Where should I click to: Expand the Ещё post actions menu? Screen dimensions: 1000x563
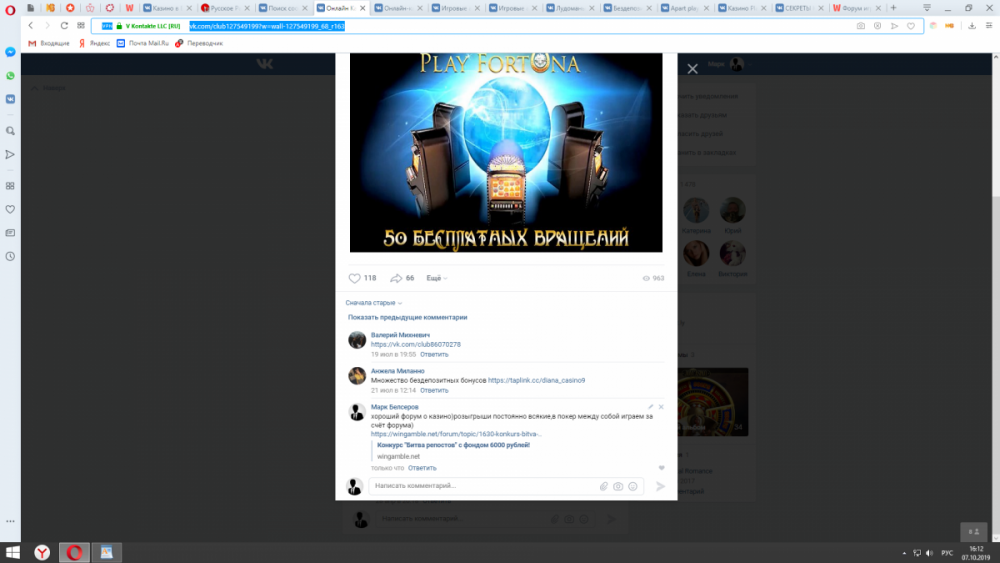(437, 278)
